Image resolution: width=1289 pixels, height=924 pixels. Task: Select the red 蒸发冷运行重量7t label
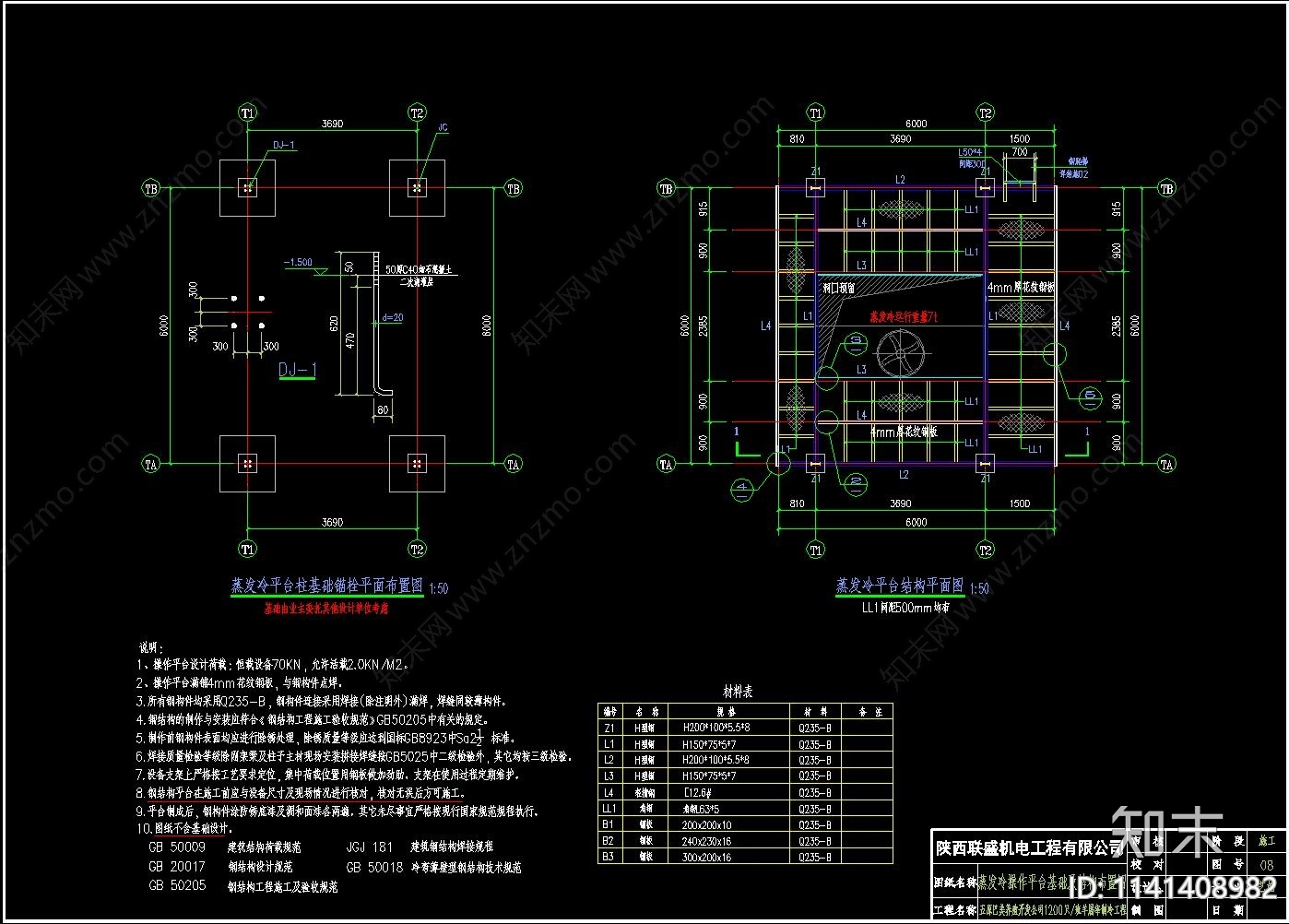(x=905, y=315)
